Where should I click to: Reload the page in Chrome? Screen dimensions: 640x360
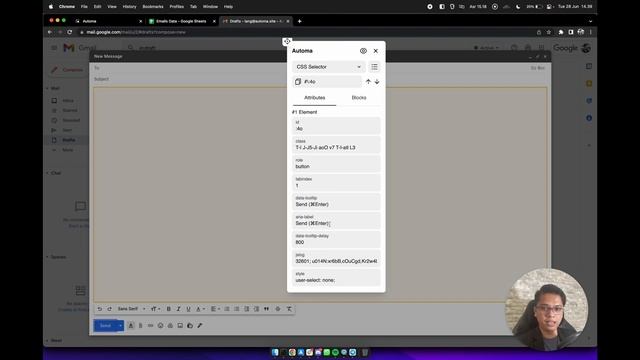pyautogui.click(x=70, y=32)
